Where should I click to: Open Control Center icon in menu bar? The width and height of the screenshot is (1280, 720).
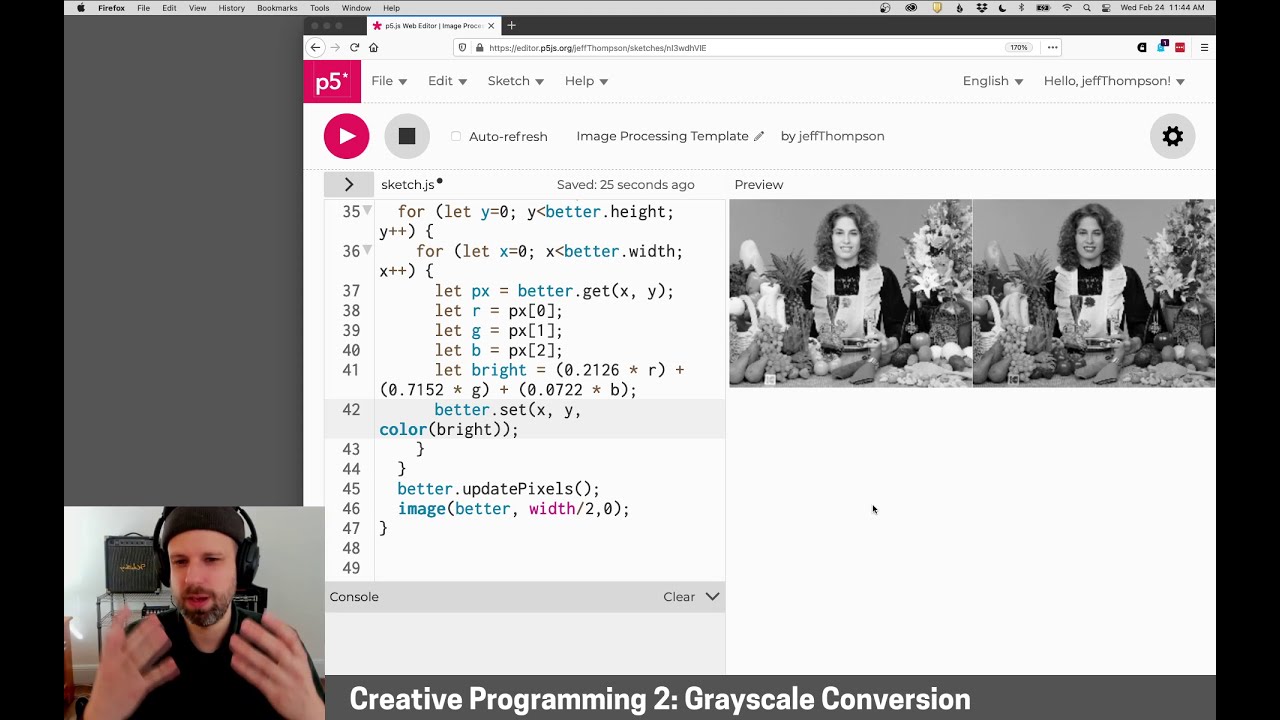coord(1105,7)
